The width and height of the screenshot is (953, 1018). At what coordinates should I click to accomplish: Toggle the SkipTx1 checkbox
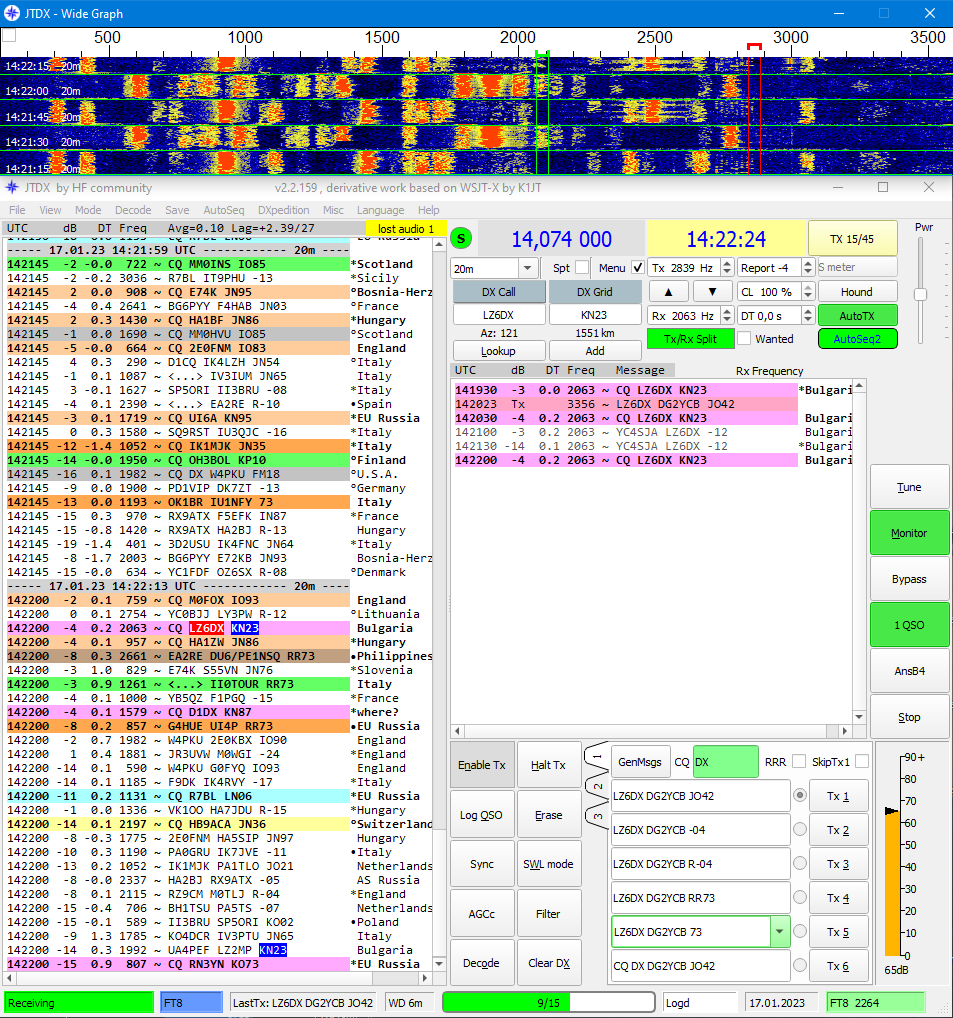861,762
